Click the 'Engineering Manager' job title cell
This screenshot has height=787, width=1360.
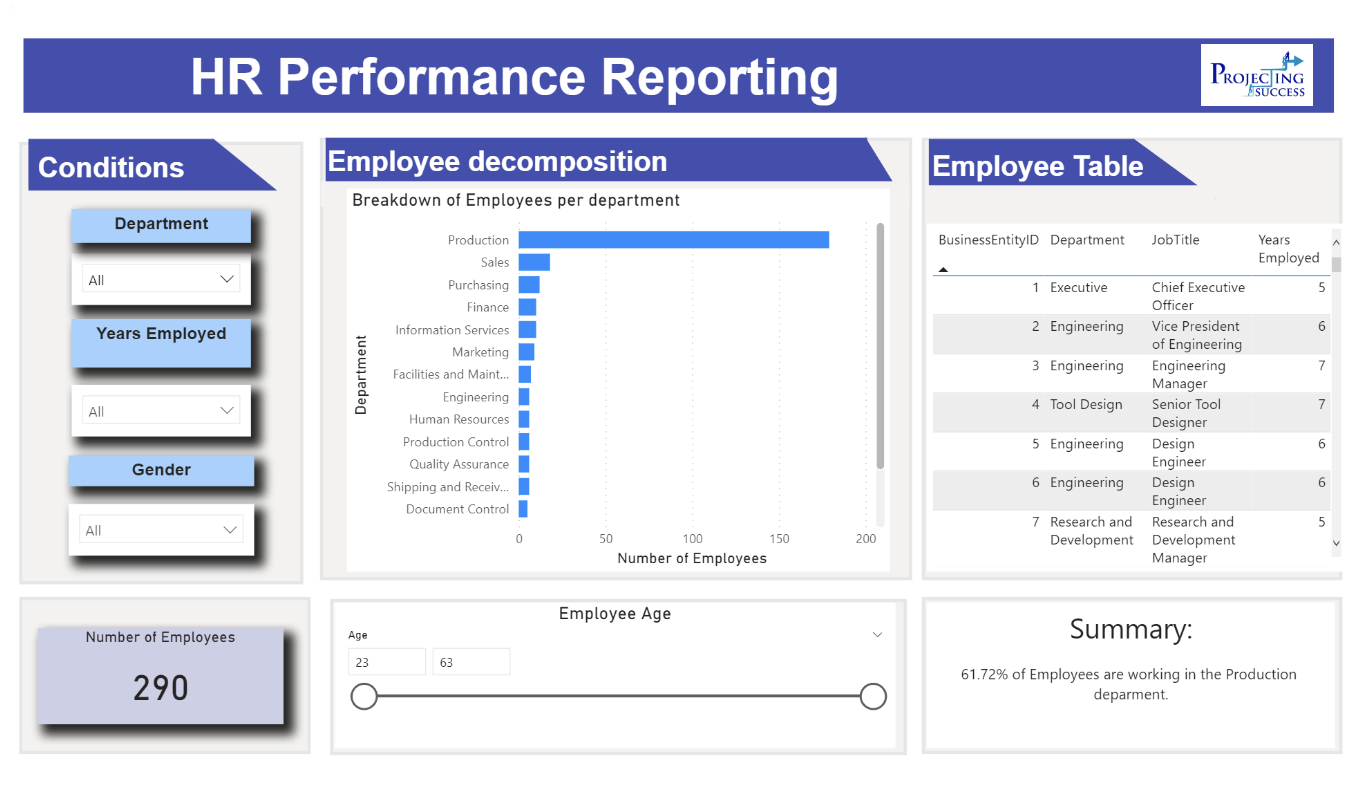[x=1188, y=375]
